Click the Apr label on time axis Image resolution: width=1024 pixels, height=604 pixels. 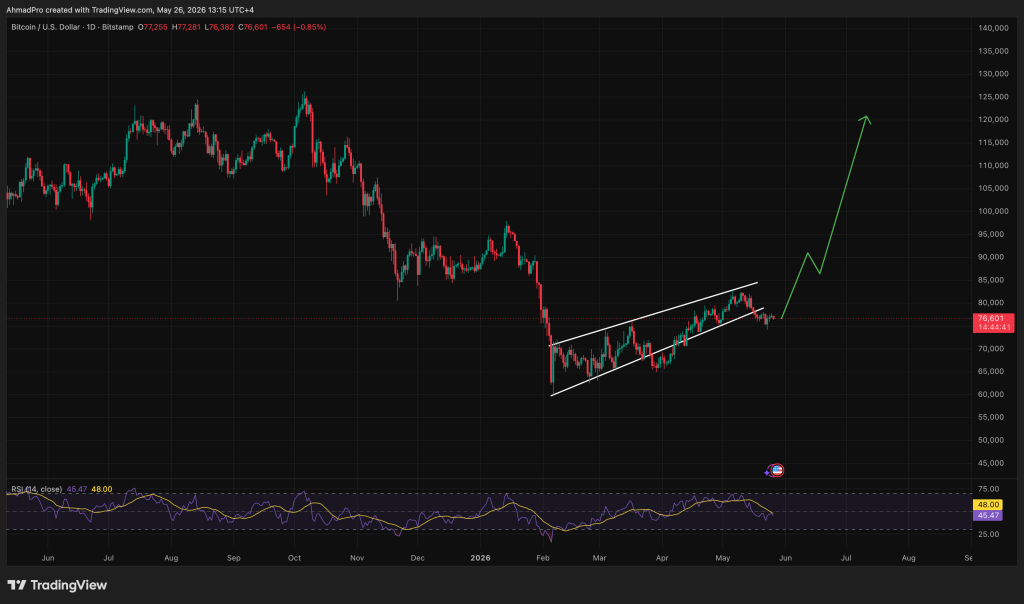click(x=662, y=558)
